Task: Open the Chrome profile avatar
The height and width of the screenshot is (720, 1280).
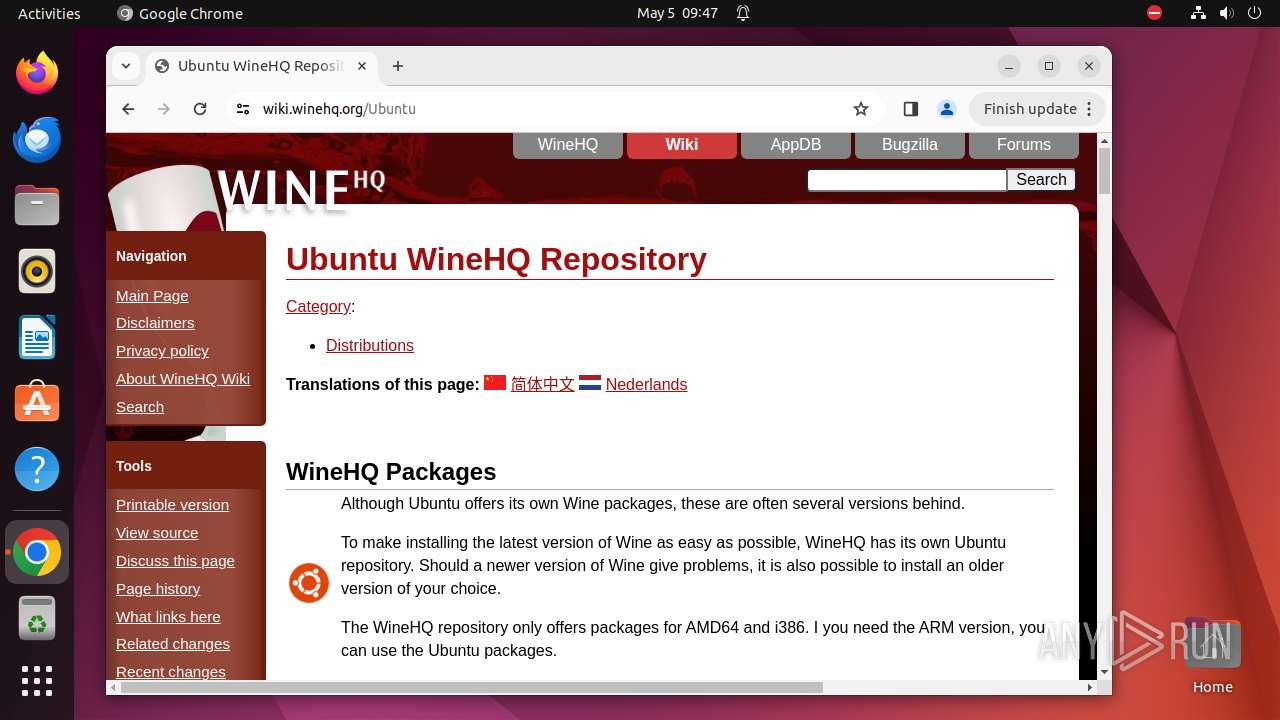Action: coord(946,109)
